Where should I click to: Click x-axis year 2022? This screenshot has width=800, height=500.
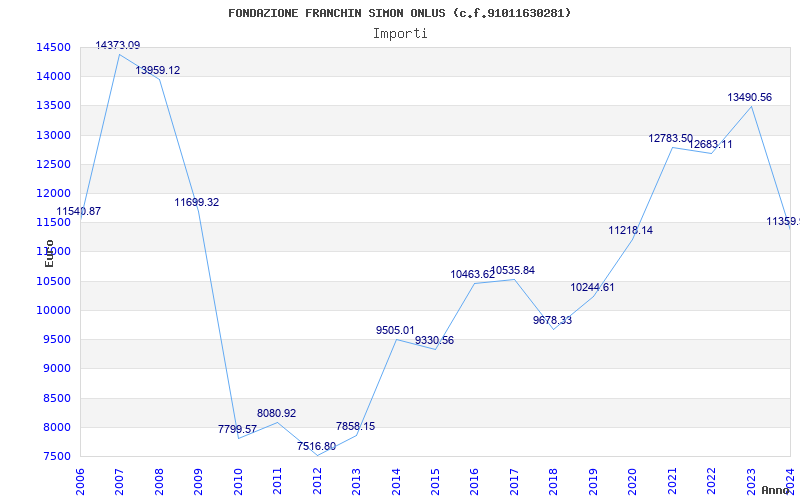pos(711,481)
